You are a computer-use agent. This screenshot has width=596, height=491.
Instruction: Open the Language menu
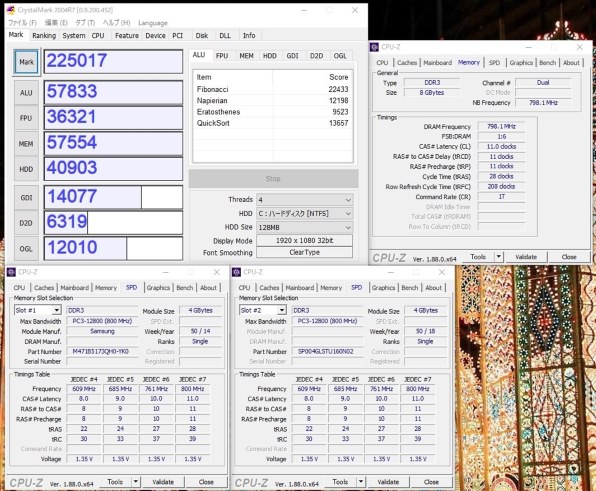pos(153,23)
